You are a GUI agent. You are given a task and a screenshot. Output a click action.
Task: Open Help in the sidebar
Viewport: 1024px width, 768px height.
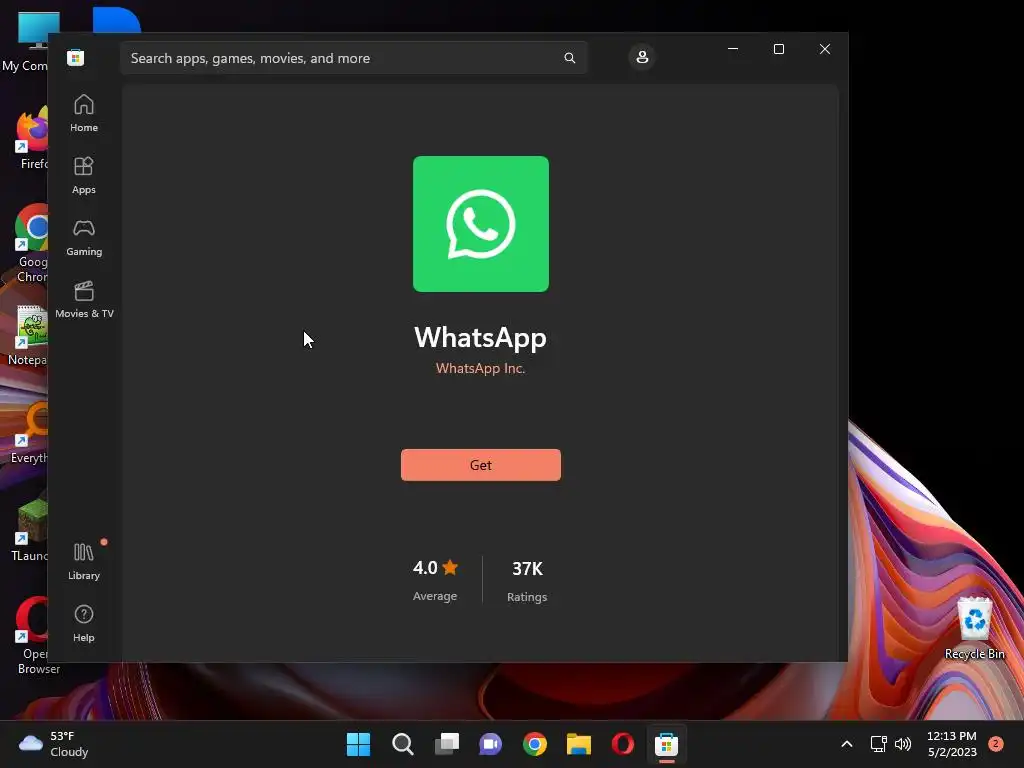[x=84, y=623]
